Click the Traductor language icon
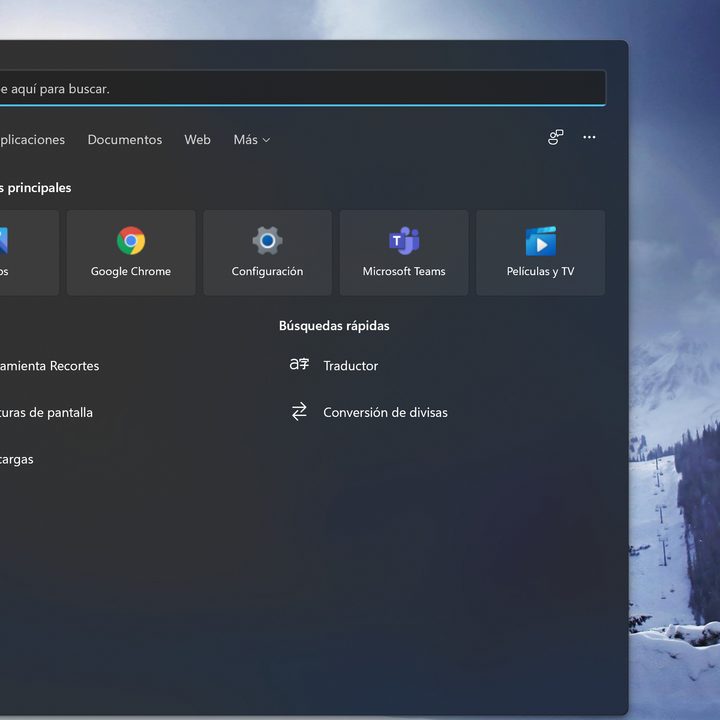This screenshot has height=720, width=720. pyautogui.click(x=299, y=365)
